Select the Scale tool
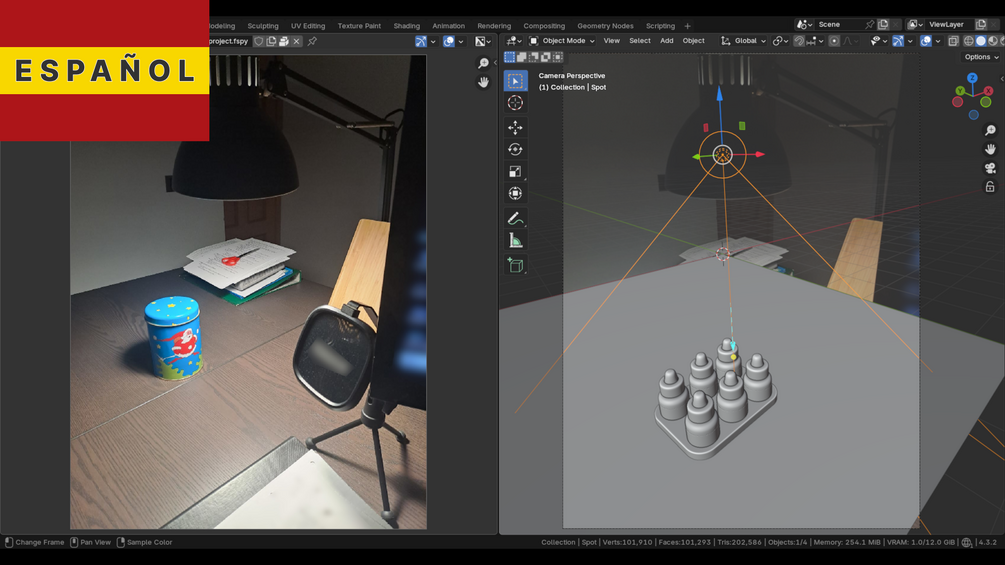This screenshot has width=1005, height=565. tap(515, 171)
